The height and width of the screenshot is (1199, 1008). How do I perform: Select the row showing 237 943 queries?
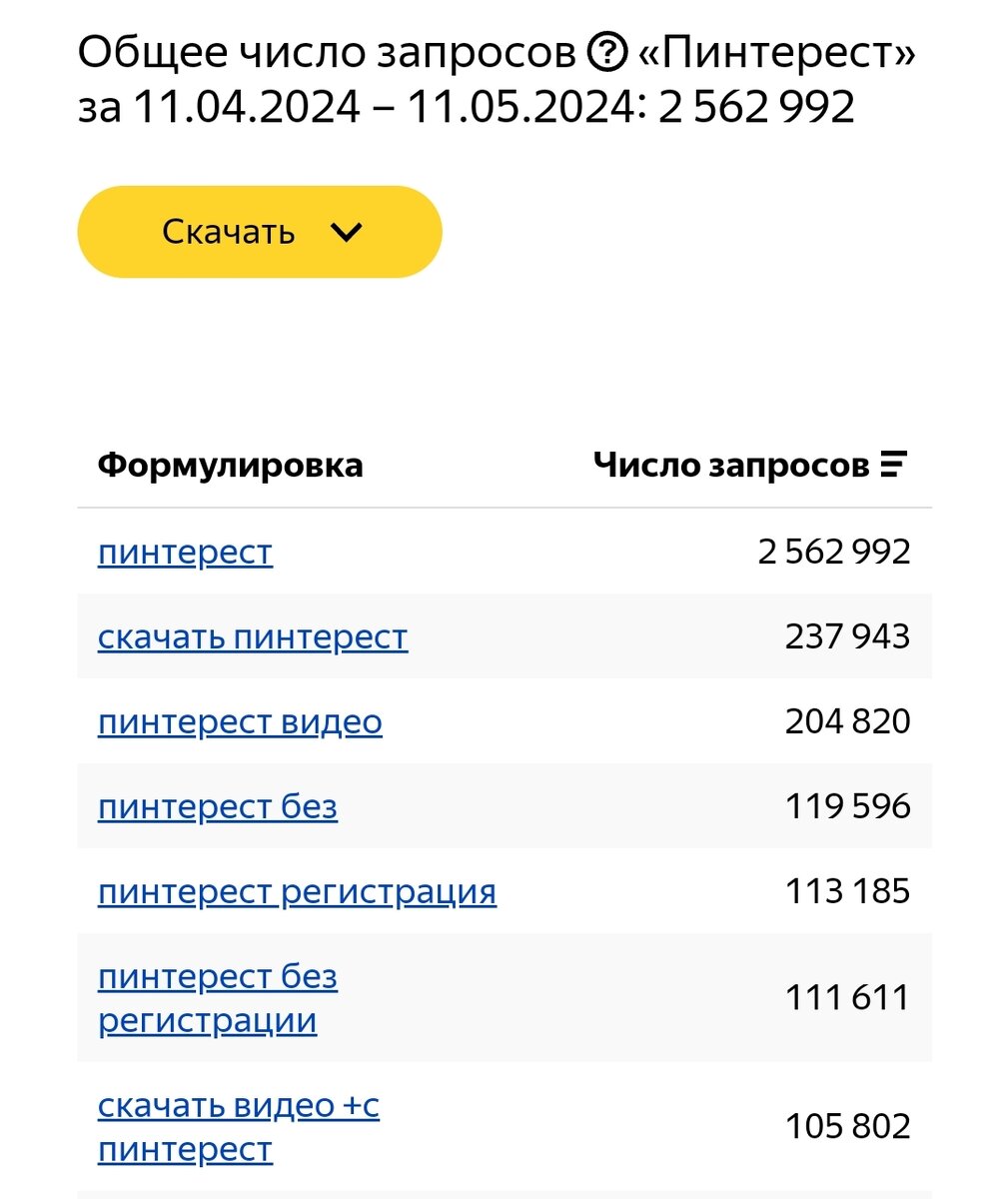coord(847,636)
